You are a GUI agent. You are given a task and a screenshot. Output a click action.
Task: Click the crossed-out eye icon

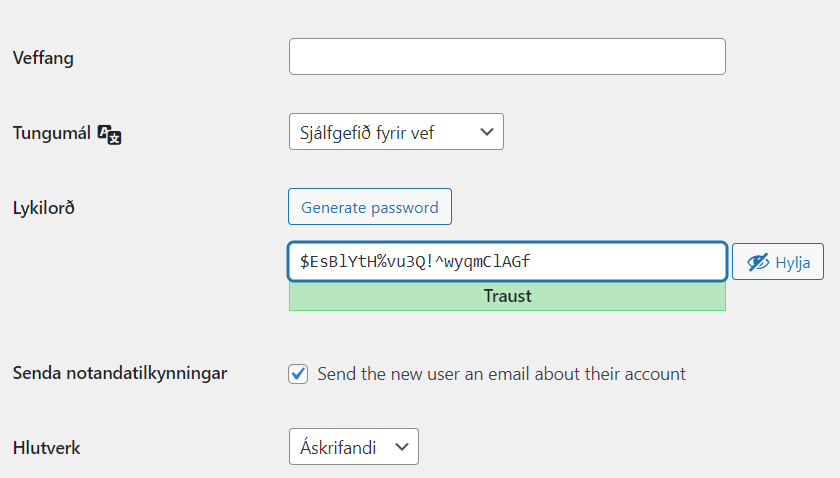tap(758, 262)
